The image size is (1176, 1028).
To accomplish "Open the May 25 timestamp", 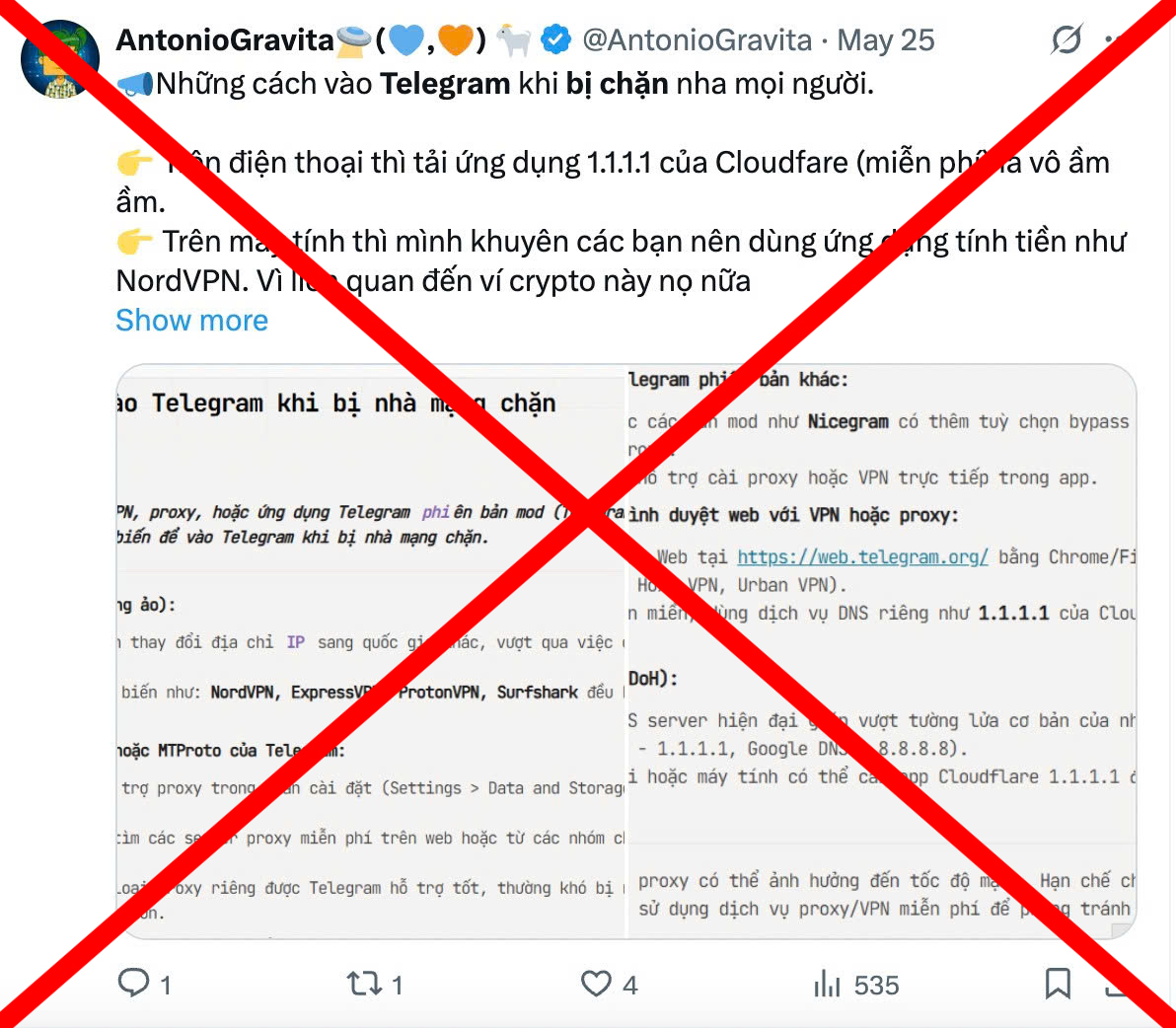I will pos(886,40).
